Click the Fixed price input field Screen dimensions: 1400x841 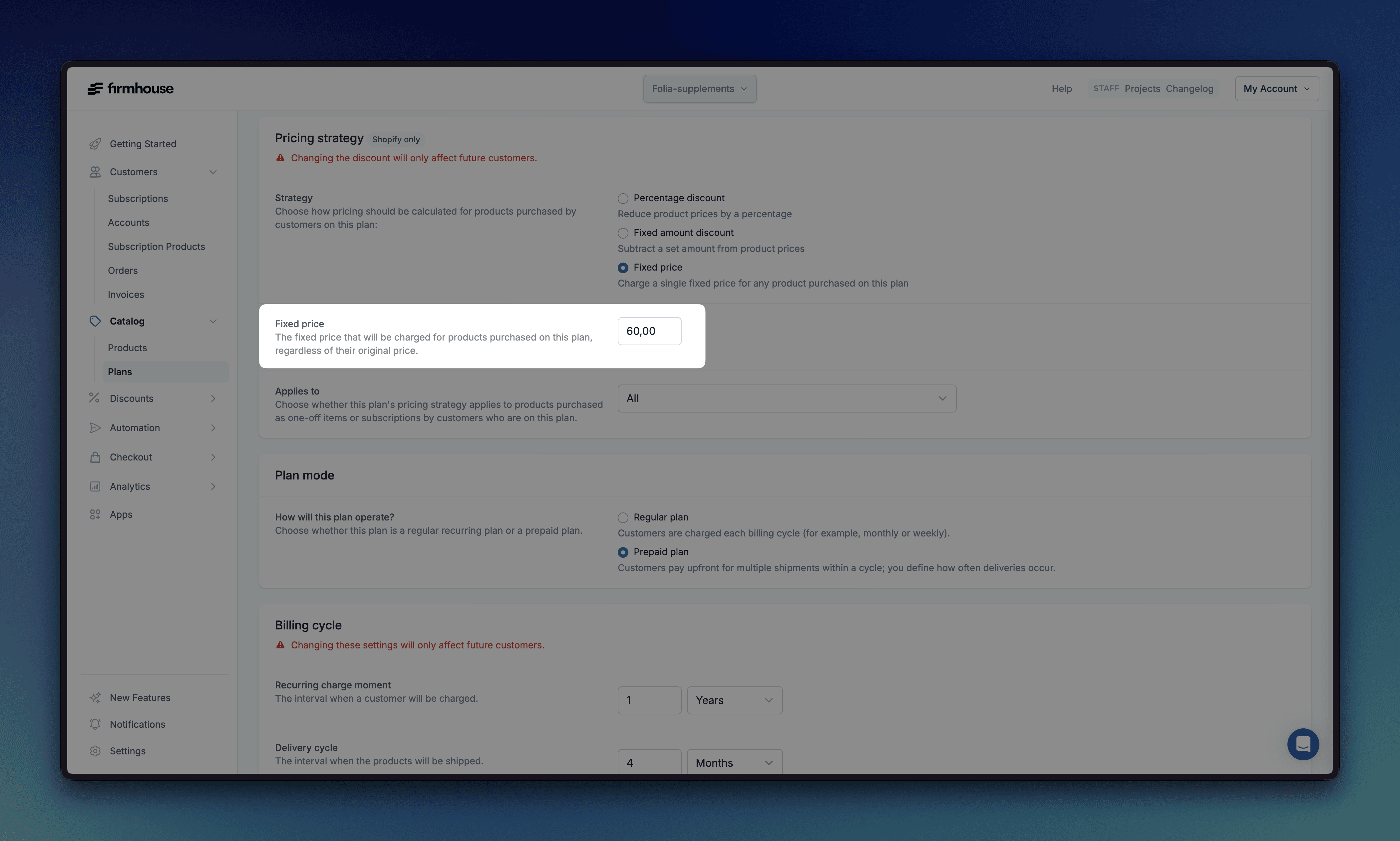649,331
